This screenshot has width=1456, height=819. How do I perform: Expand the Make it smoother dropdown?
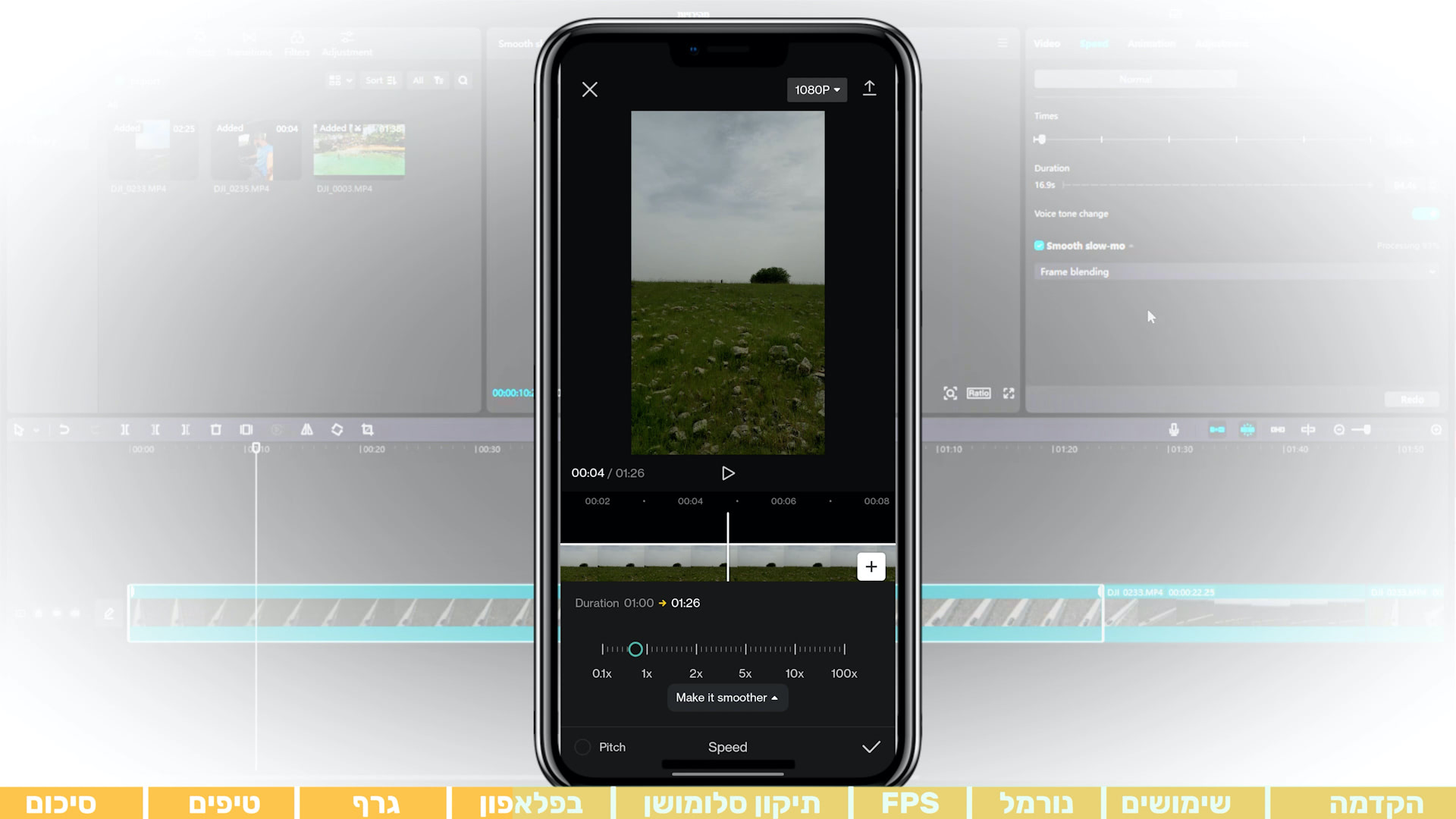[727, 697]
